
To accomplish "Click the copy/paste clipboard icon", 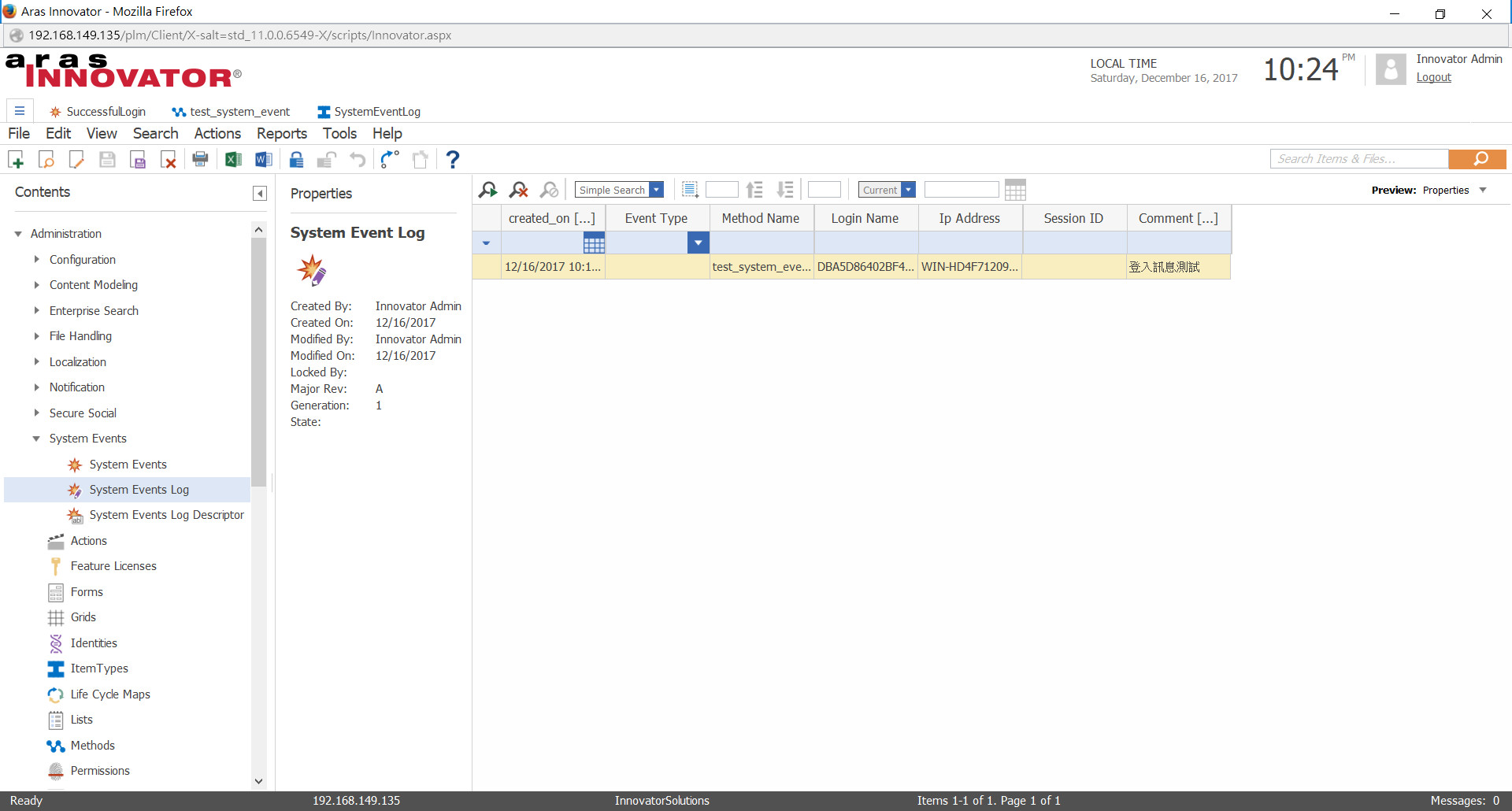I will (x=421, y=160).
